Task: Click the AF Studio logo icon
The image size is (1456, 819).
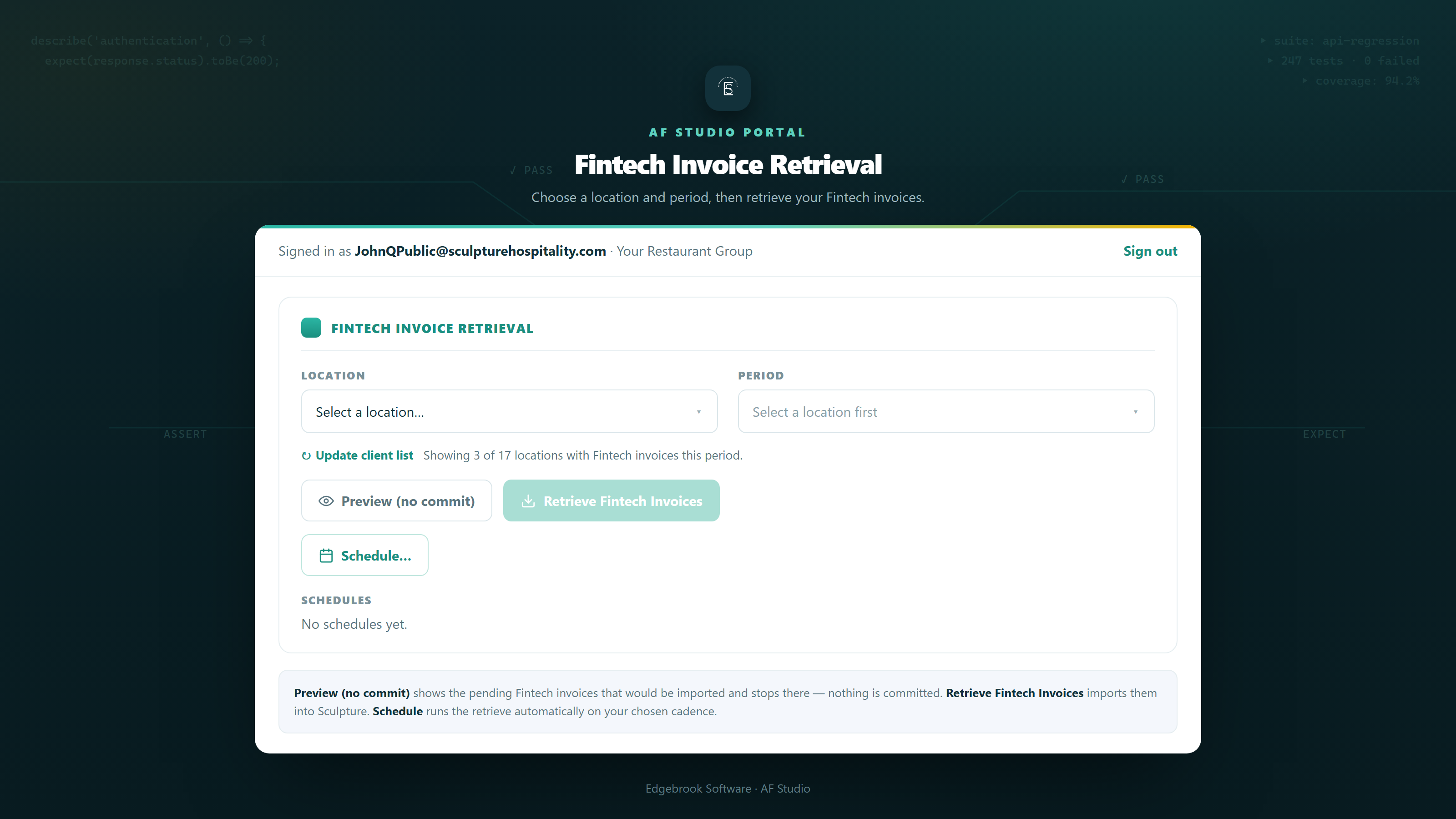Action: (x=728, y=88)
